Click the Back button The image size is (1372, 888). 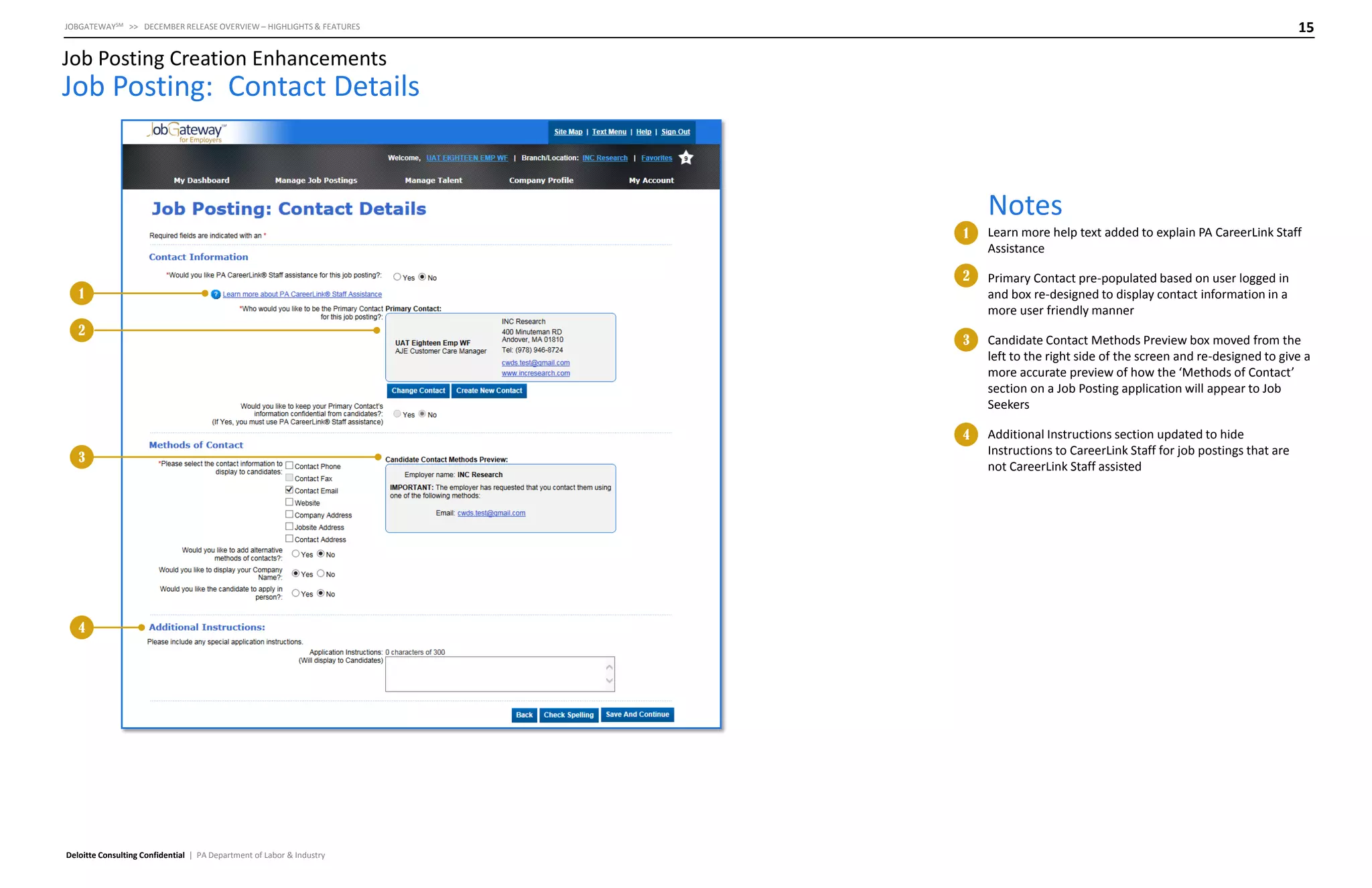(x=525, y=715)
